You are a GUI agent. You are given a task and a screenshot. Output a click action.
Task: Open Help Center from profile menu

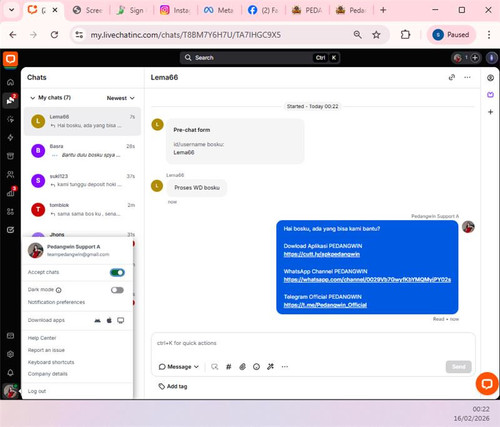tap(42, 338)
